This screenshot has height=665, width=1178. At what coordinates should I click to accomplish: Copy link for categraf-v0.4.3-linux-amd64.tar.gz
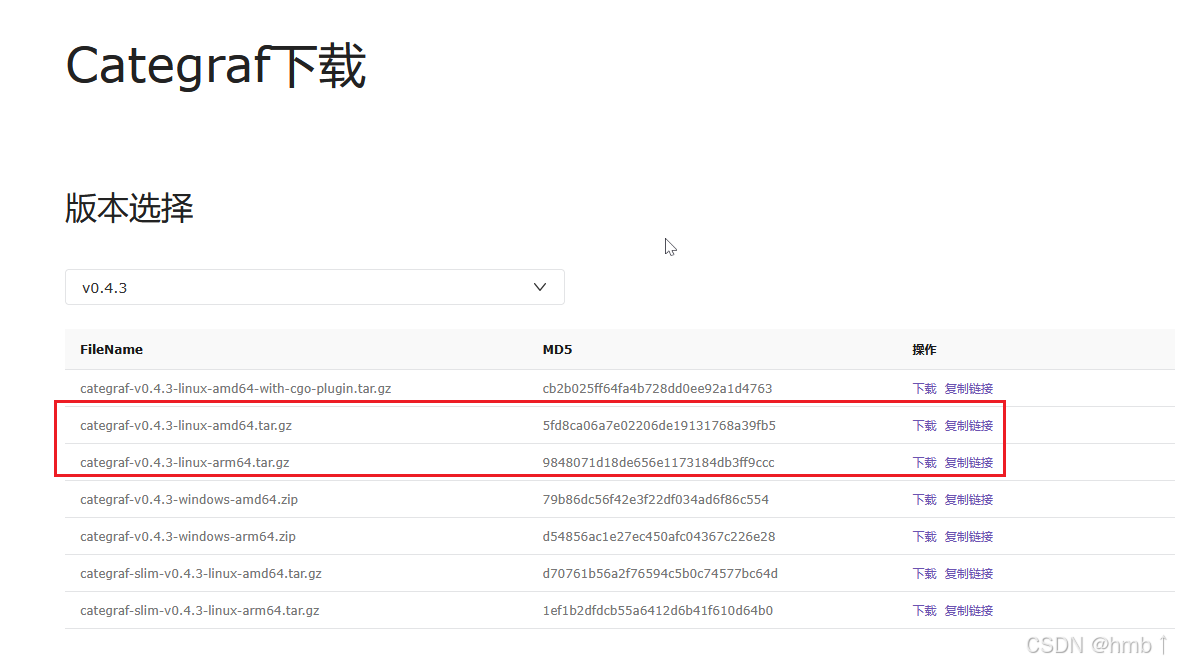968,425
